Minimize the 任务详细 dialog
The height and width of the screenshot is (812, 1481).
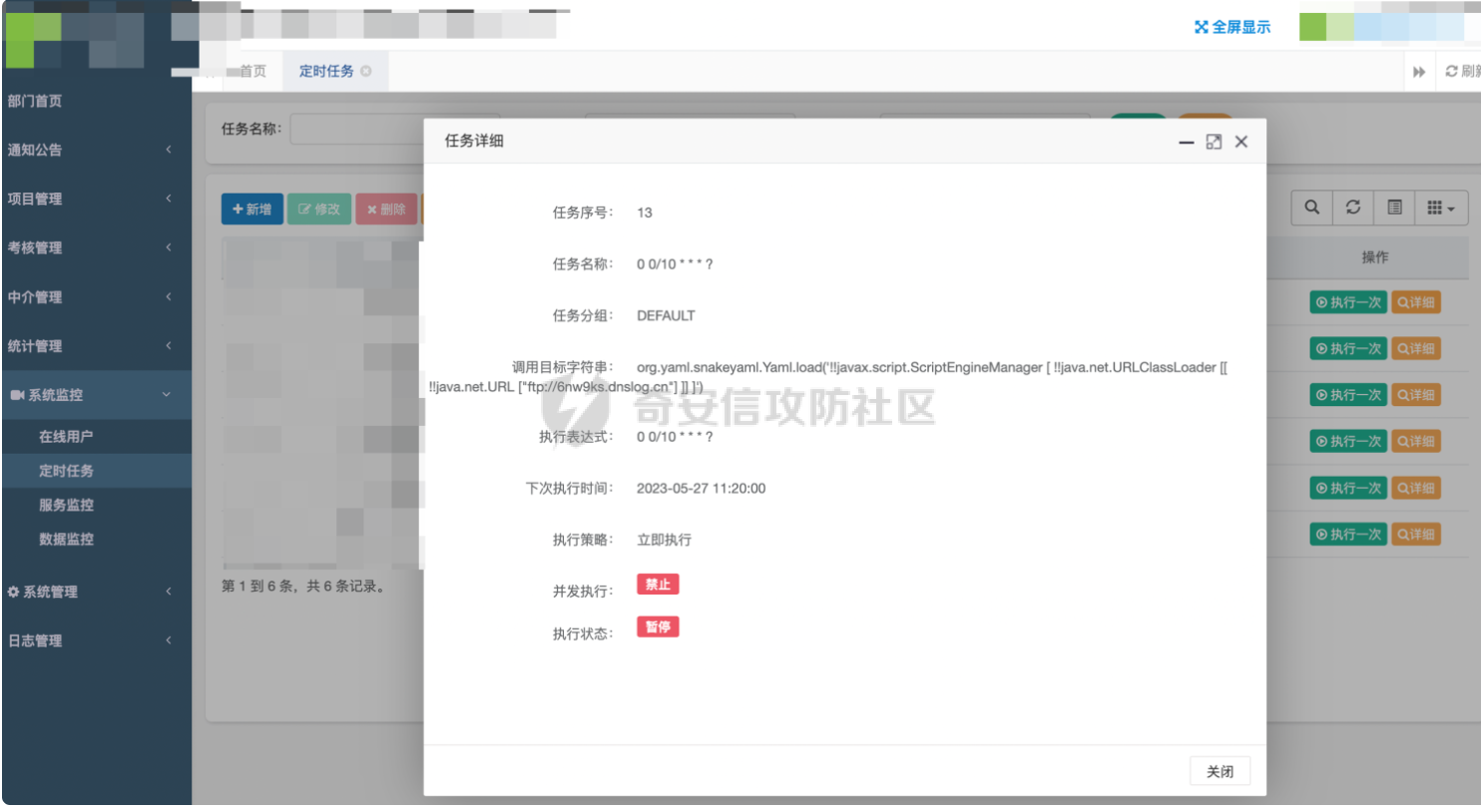(x=1187, y=143)
